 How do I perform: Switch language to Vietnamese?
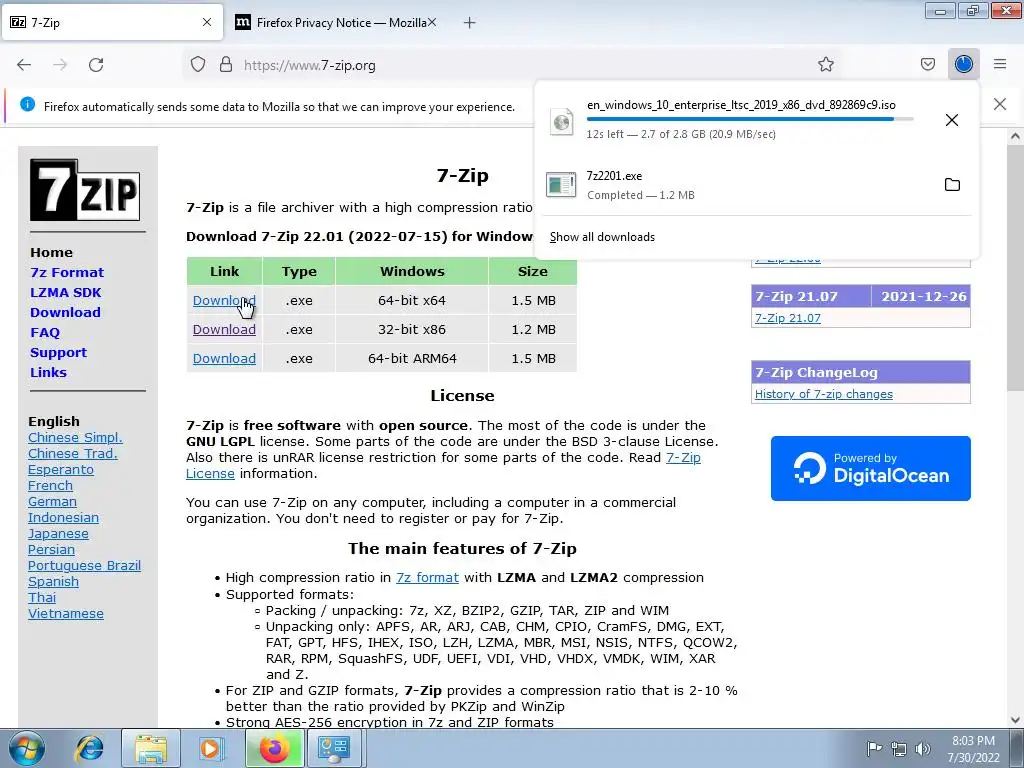[x=66, y=613]
